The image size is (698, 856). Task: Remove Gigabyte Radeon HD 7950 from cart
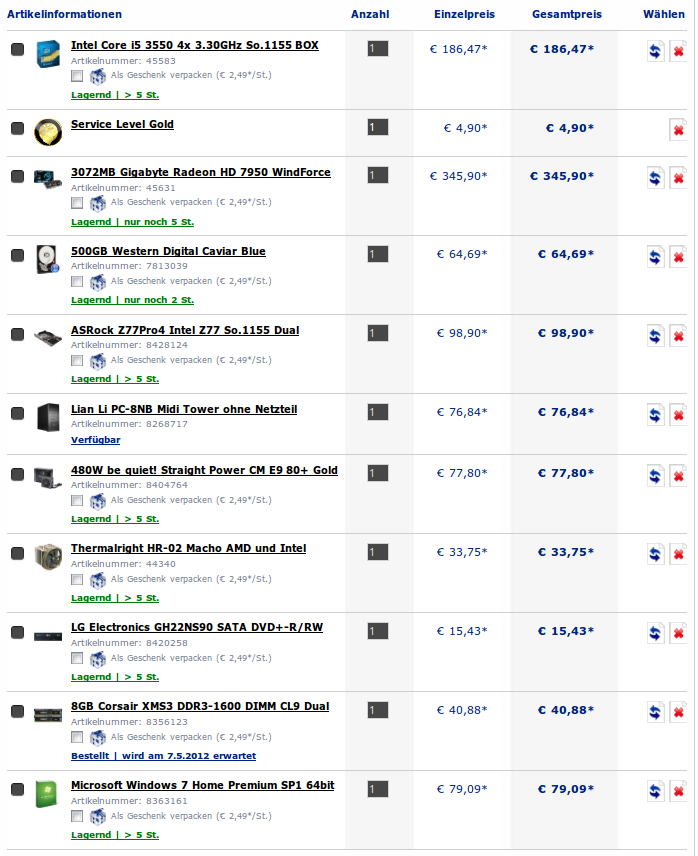678,178
